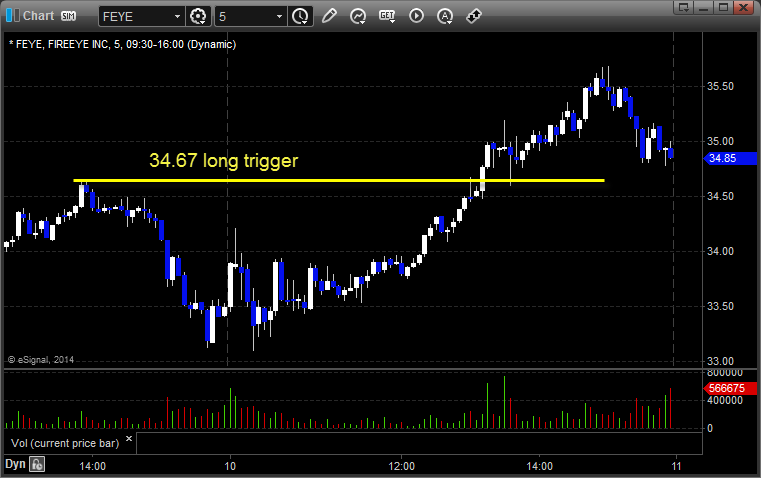Click the 34.67 long trigger annotation
This screenshot has height=478, width=761.
pos(224,161)
